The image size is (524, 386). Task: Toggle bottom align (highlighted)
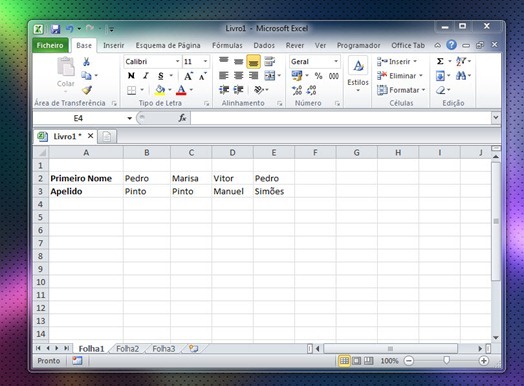[x=253, y=62]
